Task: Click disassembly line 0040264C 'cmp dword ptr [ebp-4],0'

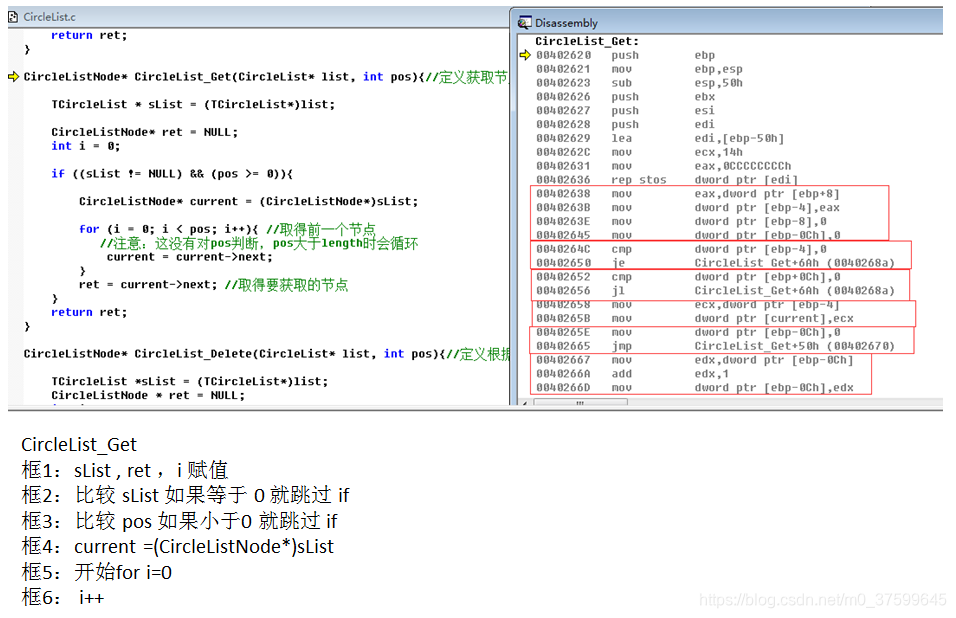Action: [x=681, y=249]
